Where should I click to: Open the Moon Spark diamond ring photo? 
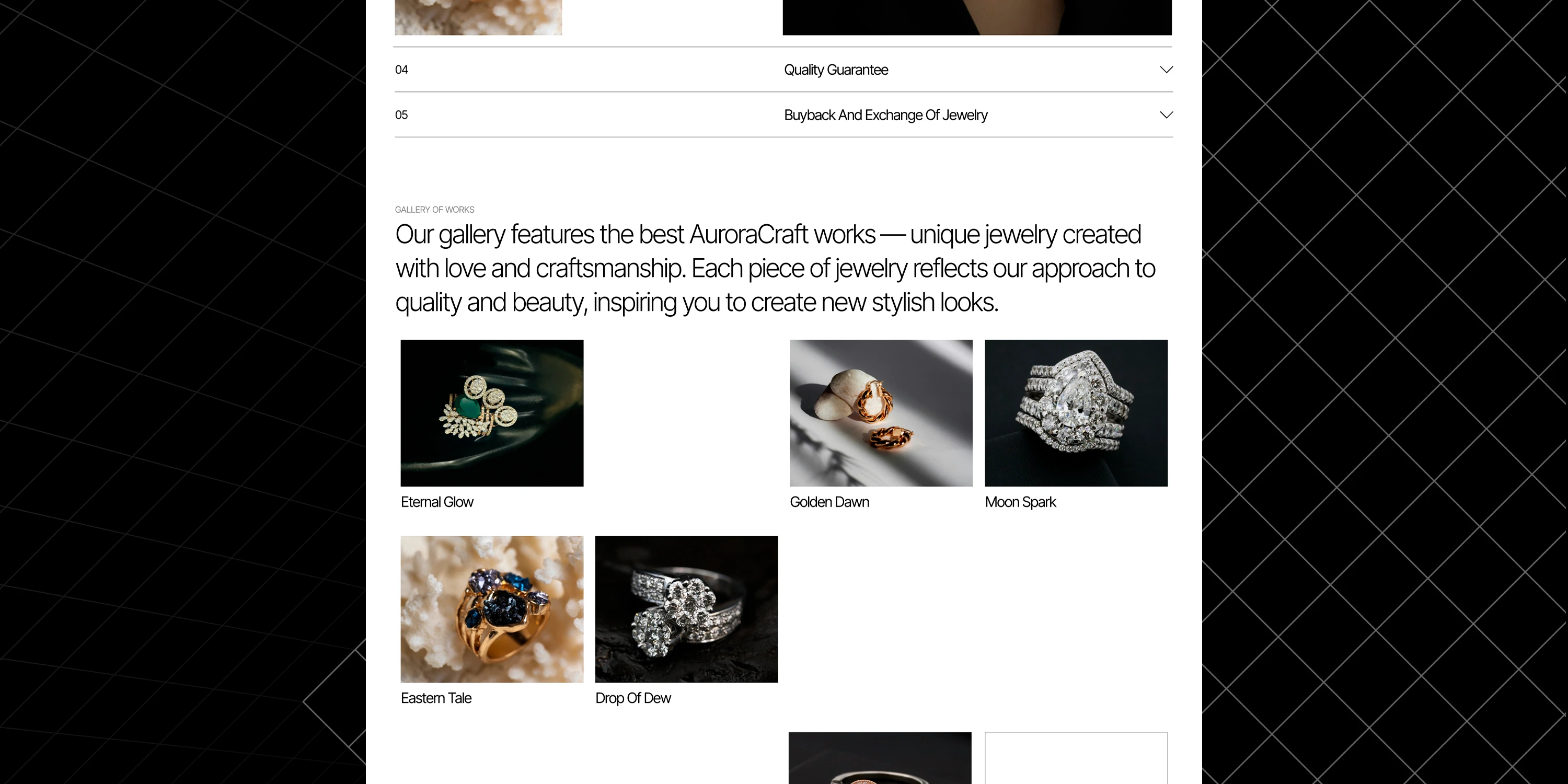click(x=1076, y=413)
